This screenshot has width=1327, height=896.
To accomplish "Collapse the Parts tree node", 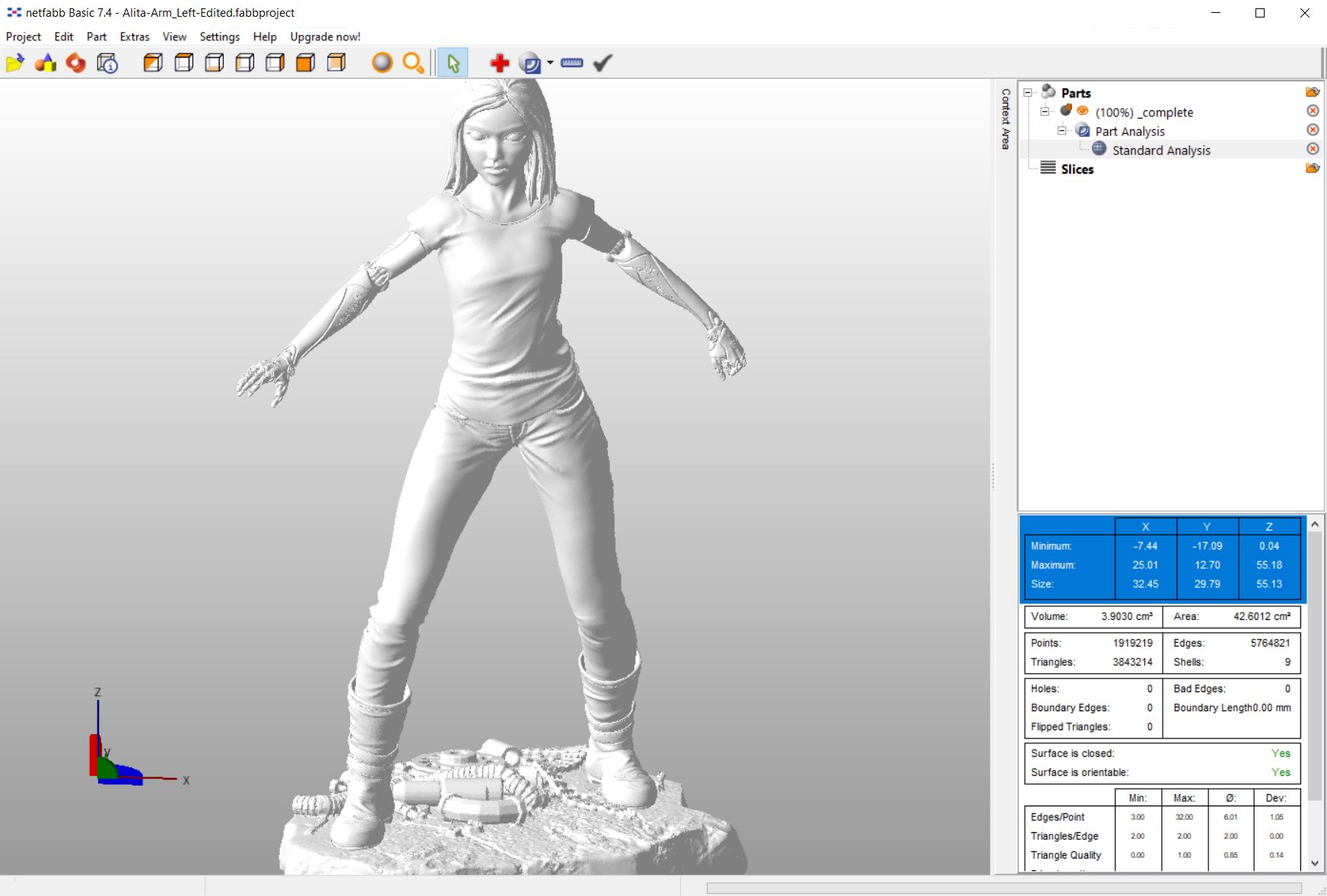I will coord(1028,93).
